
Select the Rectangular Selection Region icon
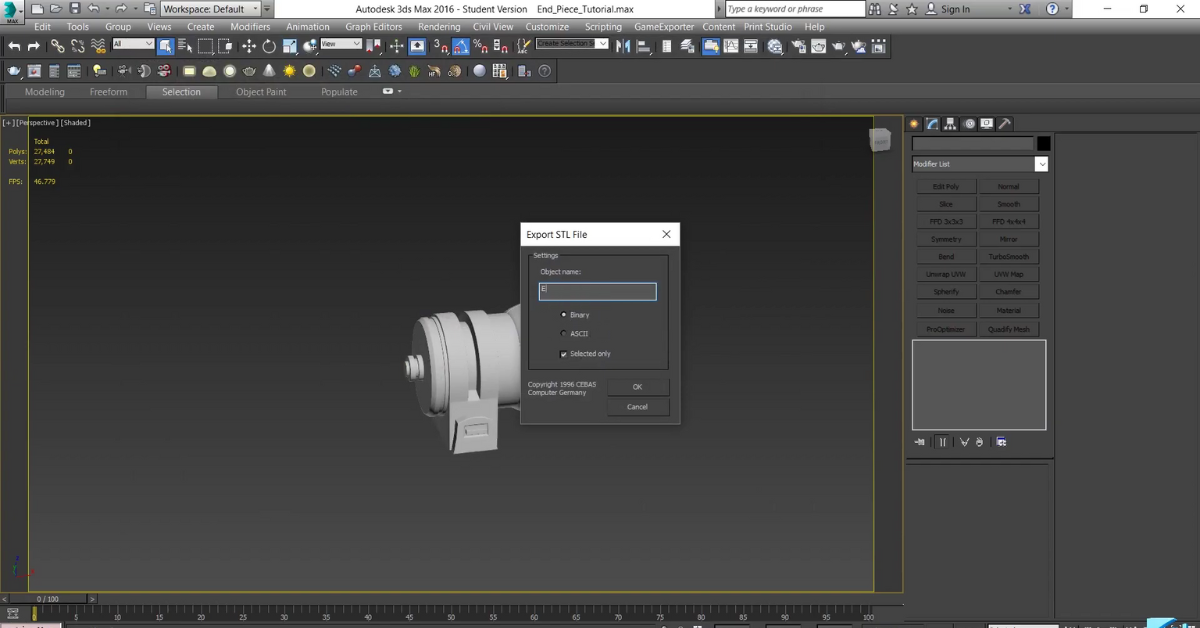[204, 45]
